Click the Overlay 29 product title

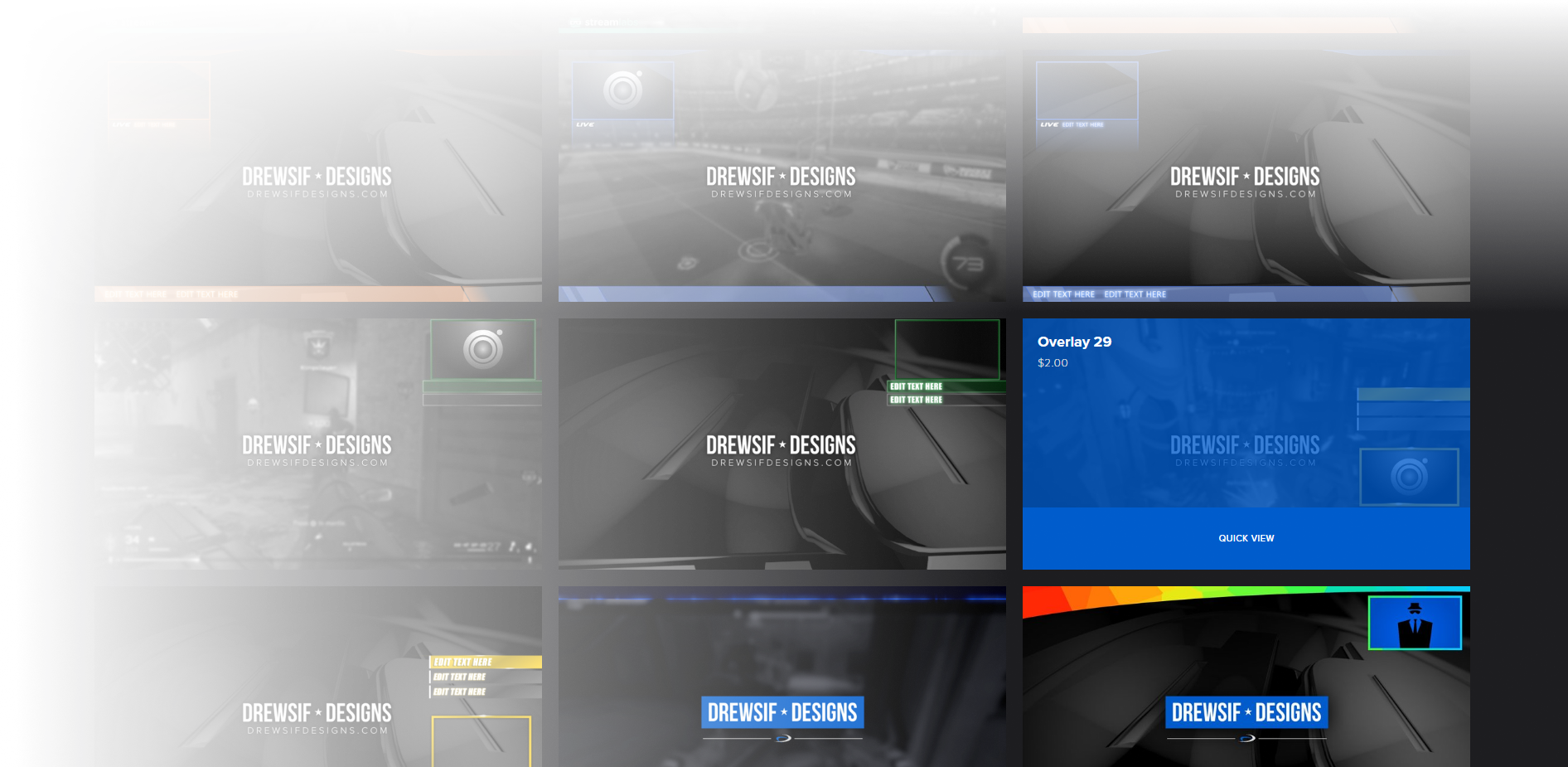point(1074,342)
